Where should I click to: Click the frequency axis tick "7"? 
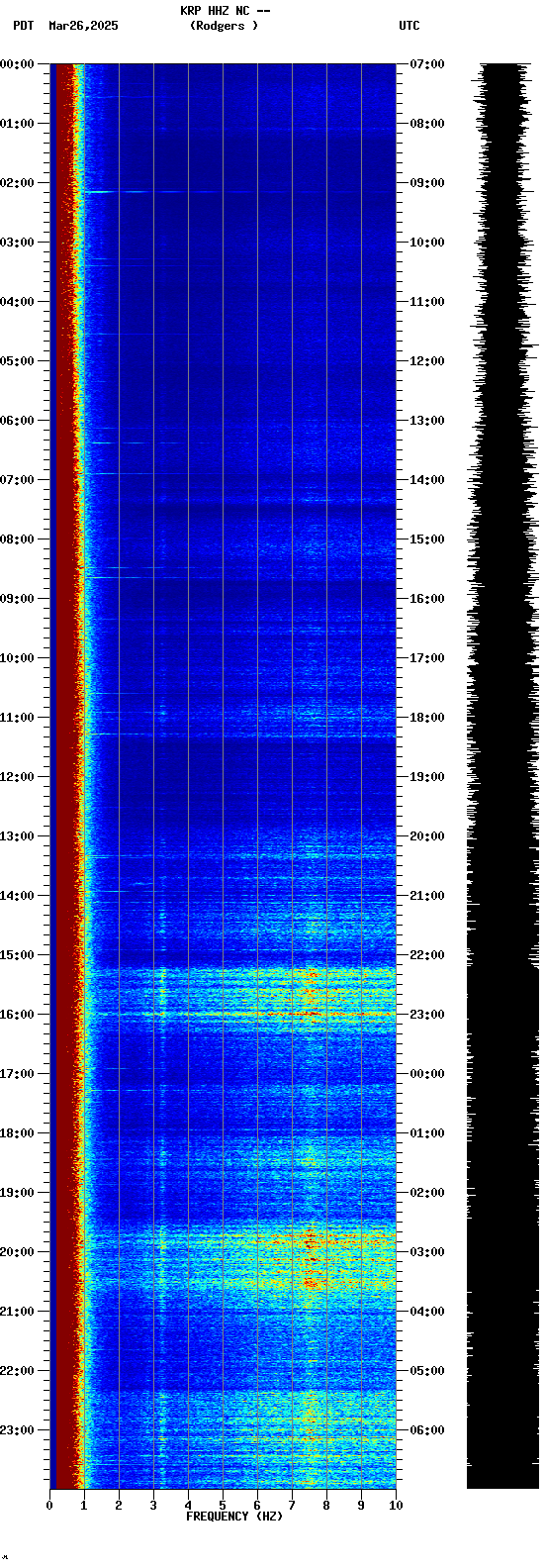(x=292, y=1506)
